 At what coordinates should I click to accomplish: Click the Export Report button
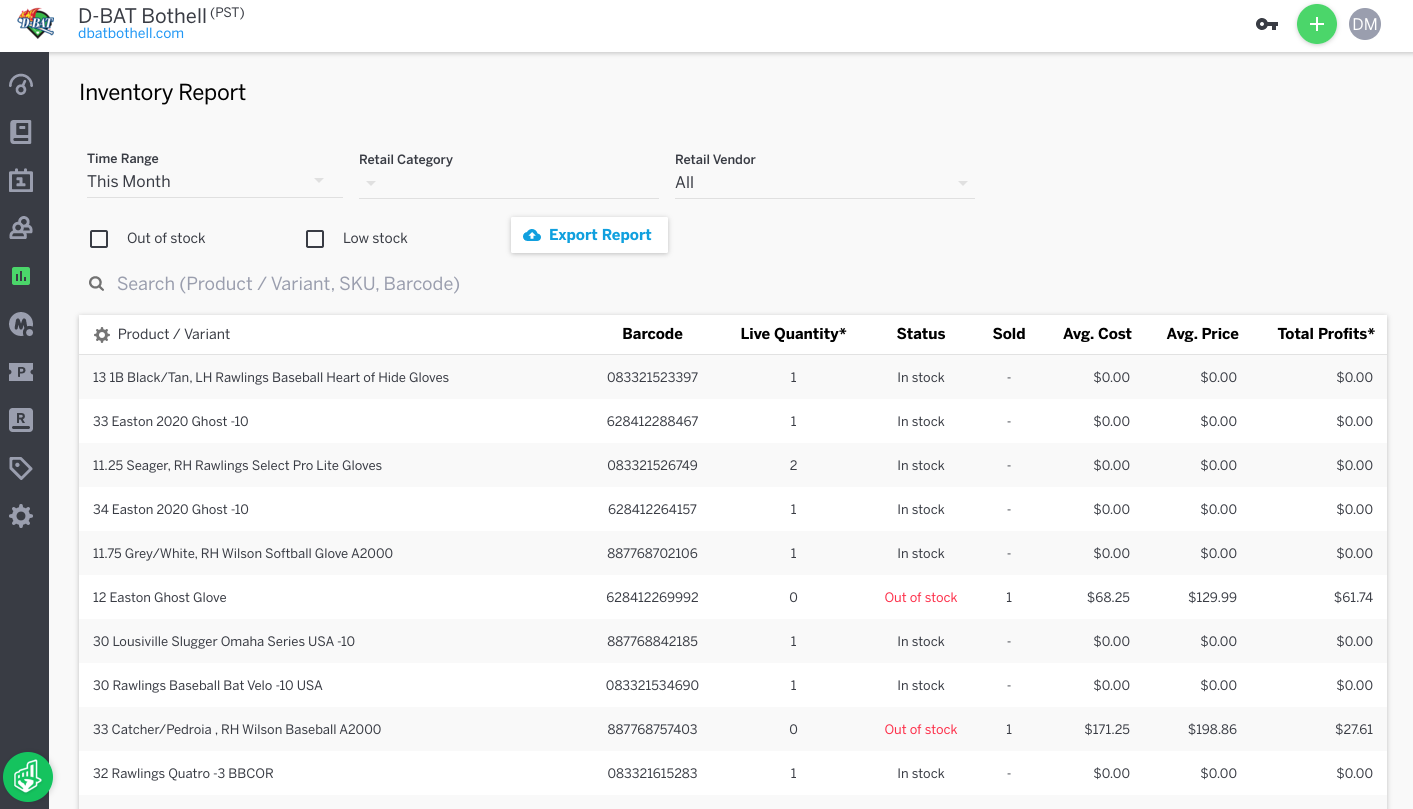click(589, 235)
